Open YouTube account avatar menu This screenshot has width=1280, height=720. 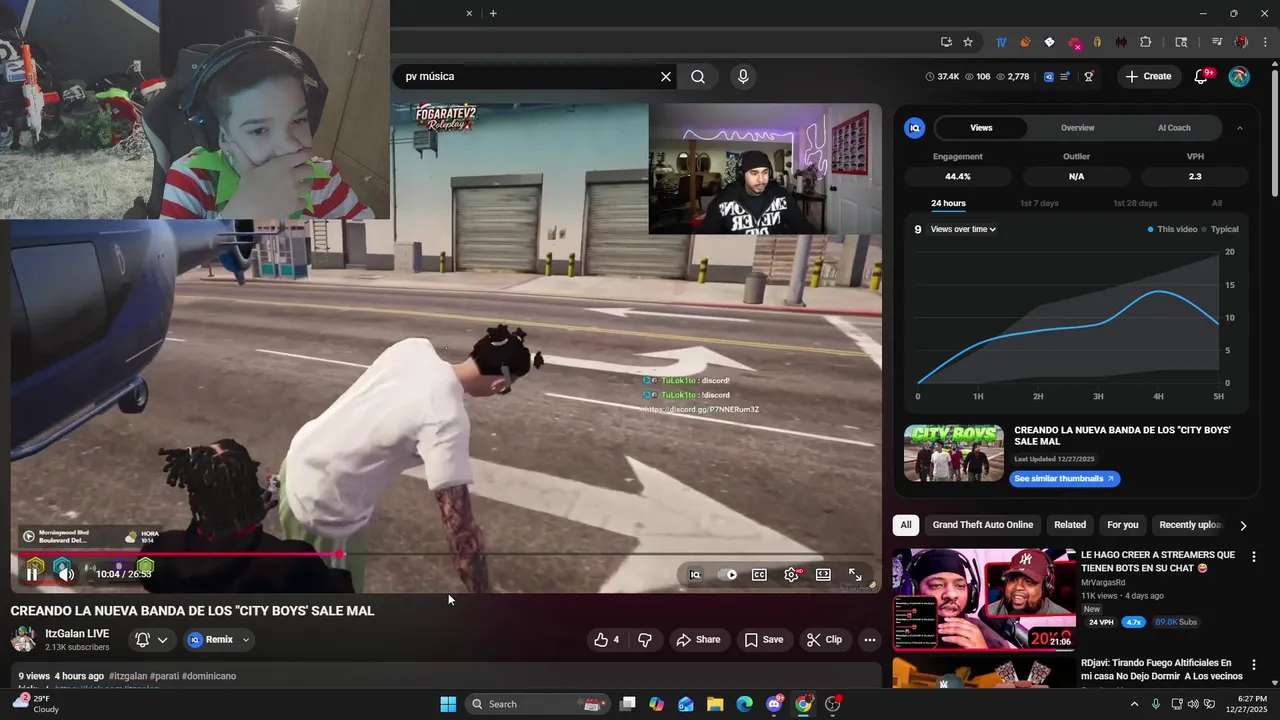[x=1239, y=76]
